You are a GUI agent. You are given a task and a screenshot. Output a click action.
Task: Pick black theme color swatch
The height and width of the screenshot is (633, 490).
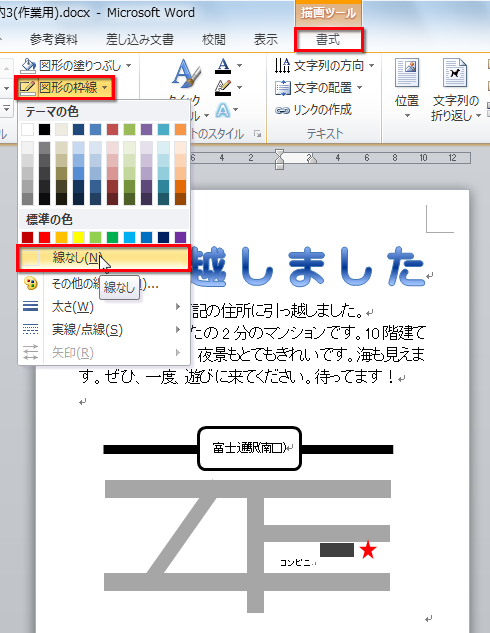(x=44, y=130)
